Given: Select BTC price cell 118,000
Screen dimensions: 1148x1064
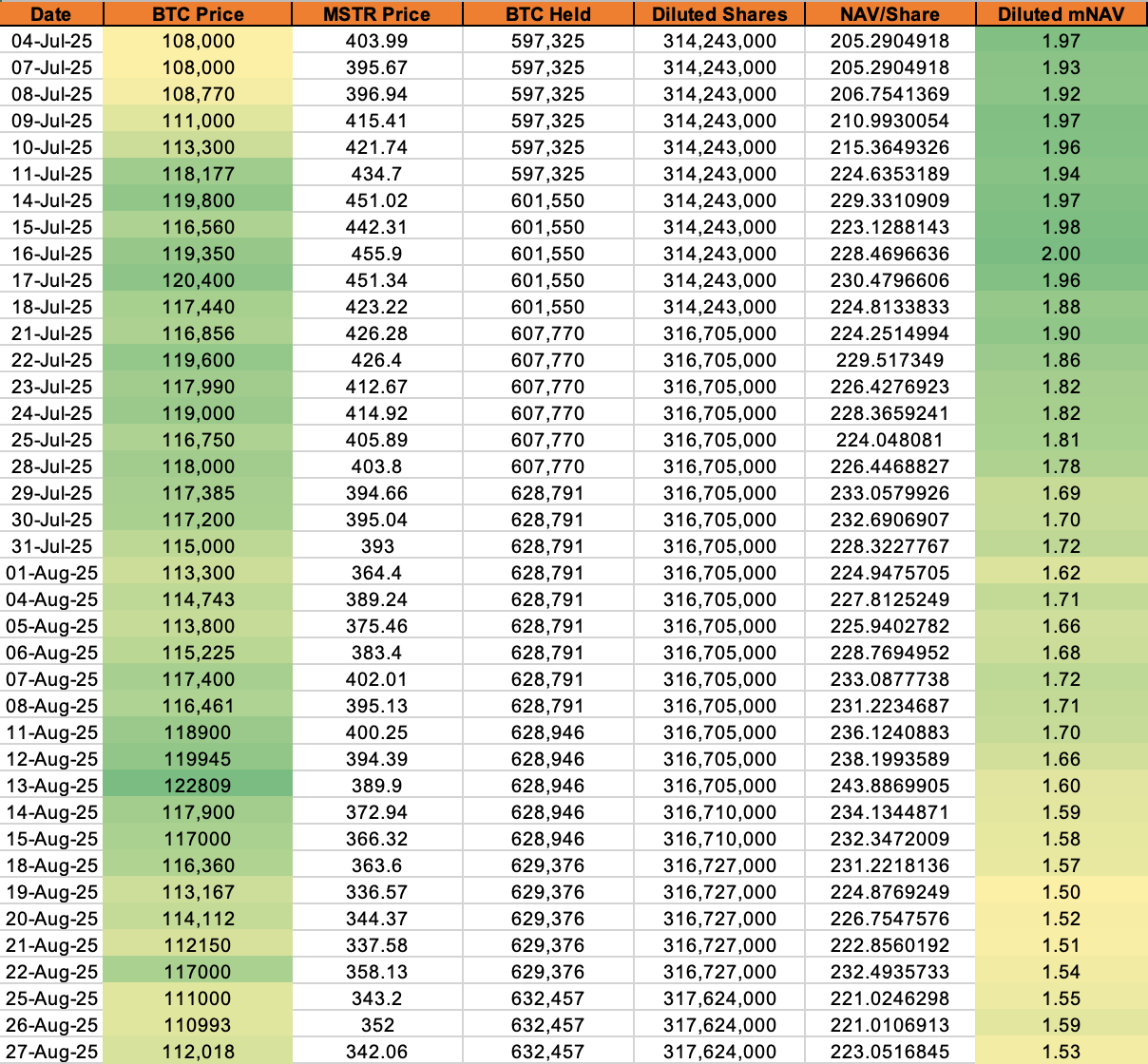Looking at the screenshot, I should click(198, 466).
